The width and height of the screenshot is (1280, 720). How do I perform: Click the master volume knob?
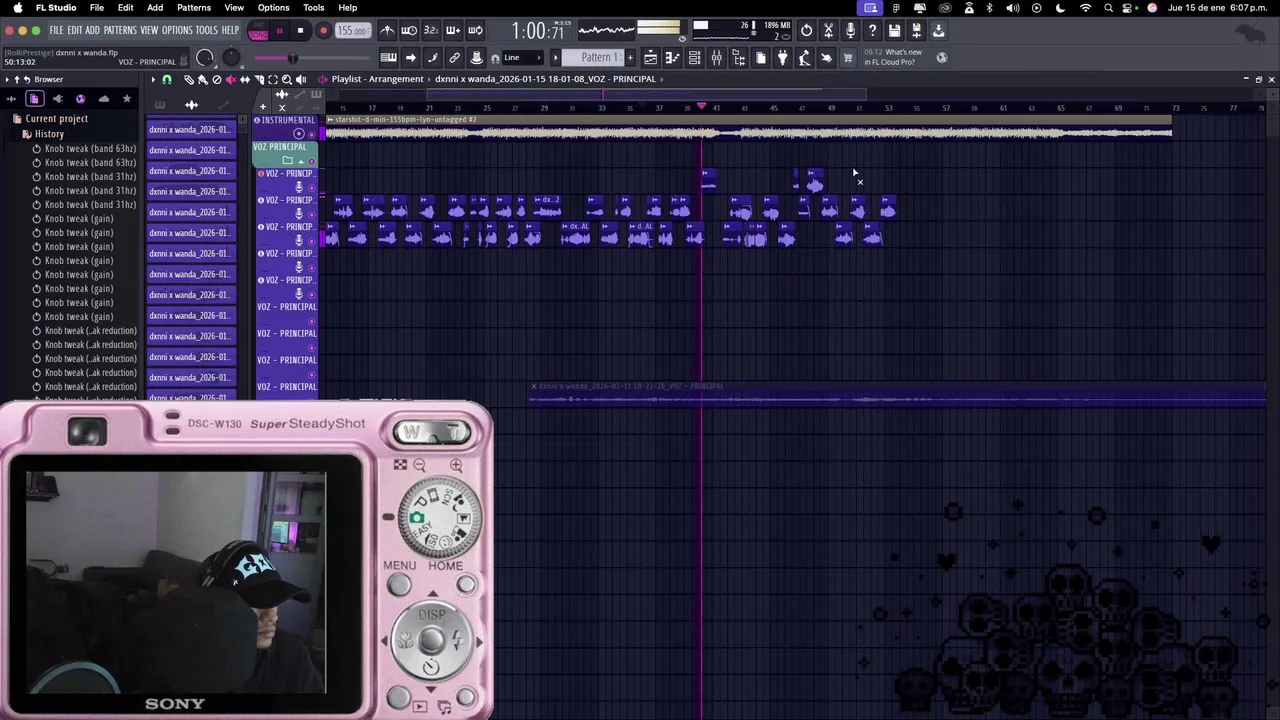coord(205,58)
